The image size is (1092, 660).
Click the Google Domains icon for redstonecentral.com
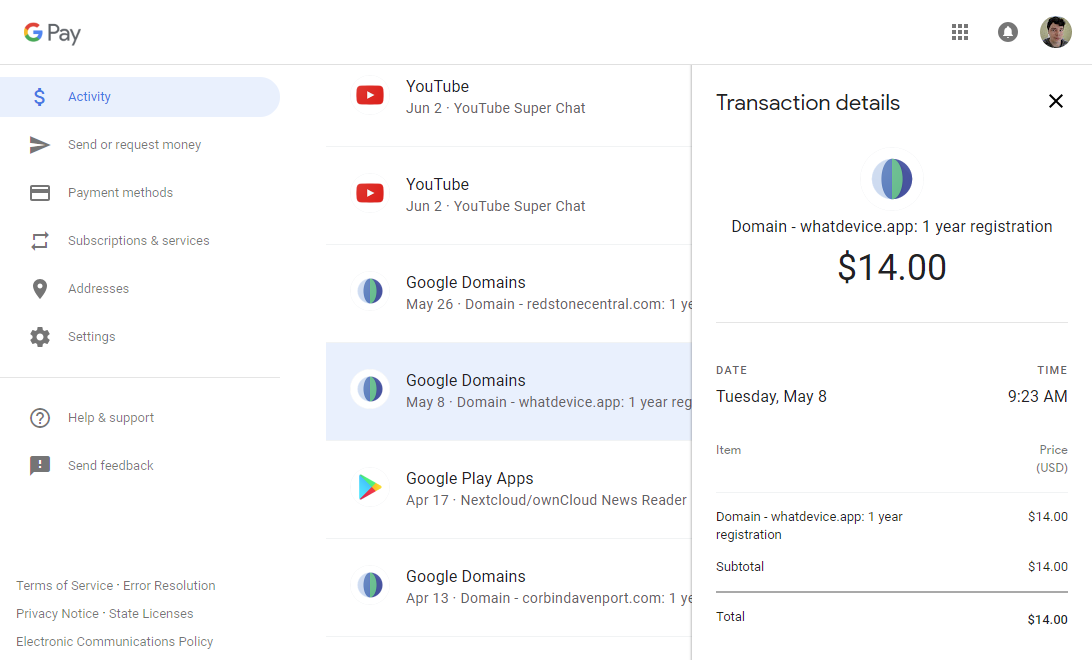click(x=370, y=291)
